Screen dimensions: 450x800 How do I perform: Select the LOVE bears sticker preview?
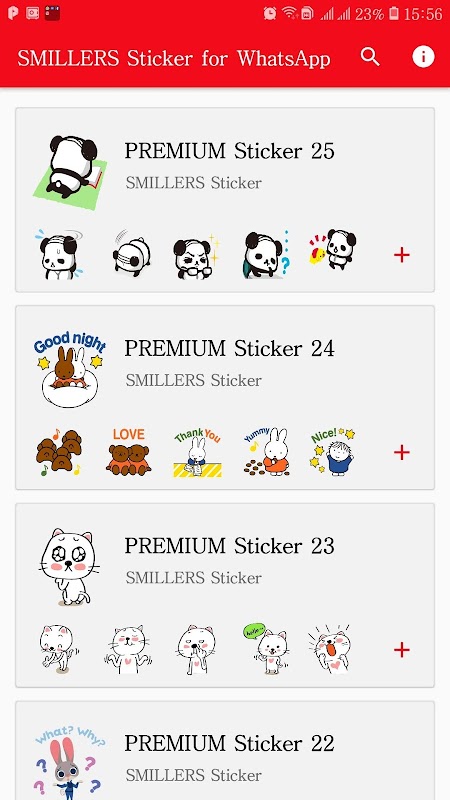point(129,452)
